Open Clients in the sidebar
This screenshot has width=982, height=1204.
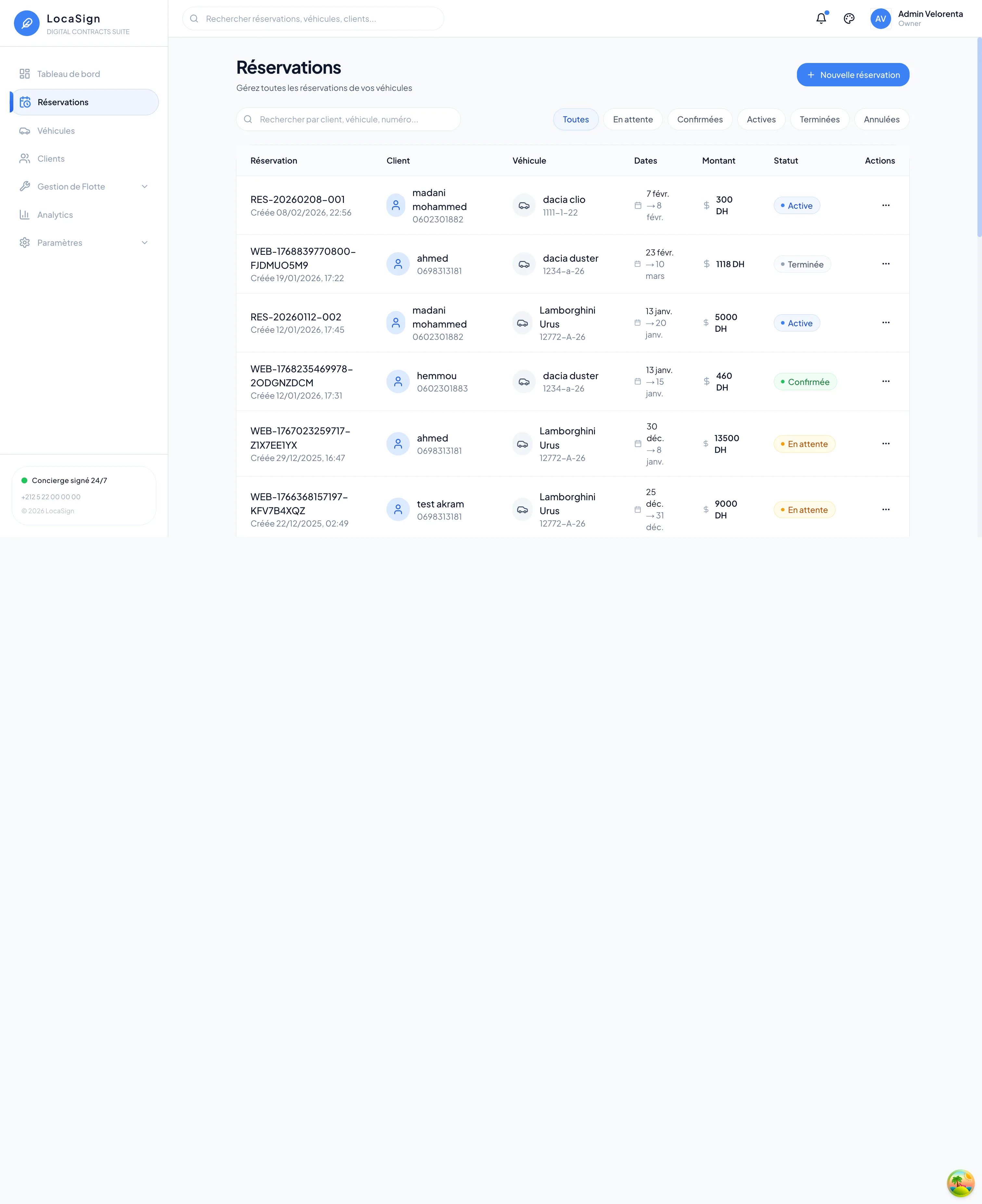[51, 159]
